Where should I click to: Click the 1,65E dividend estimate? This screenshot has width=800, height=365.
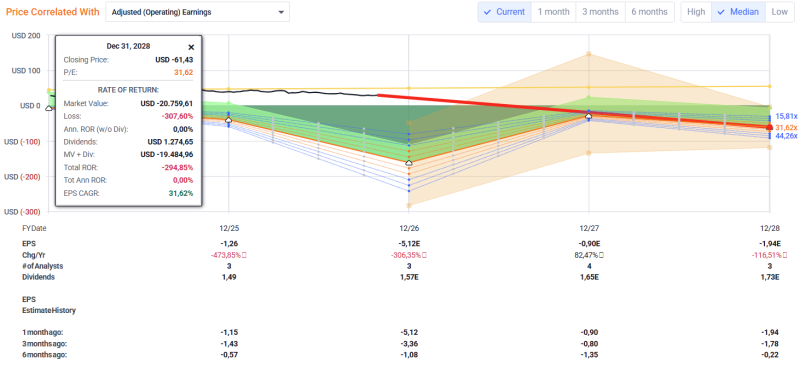(589, 277)
